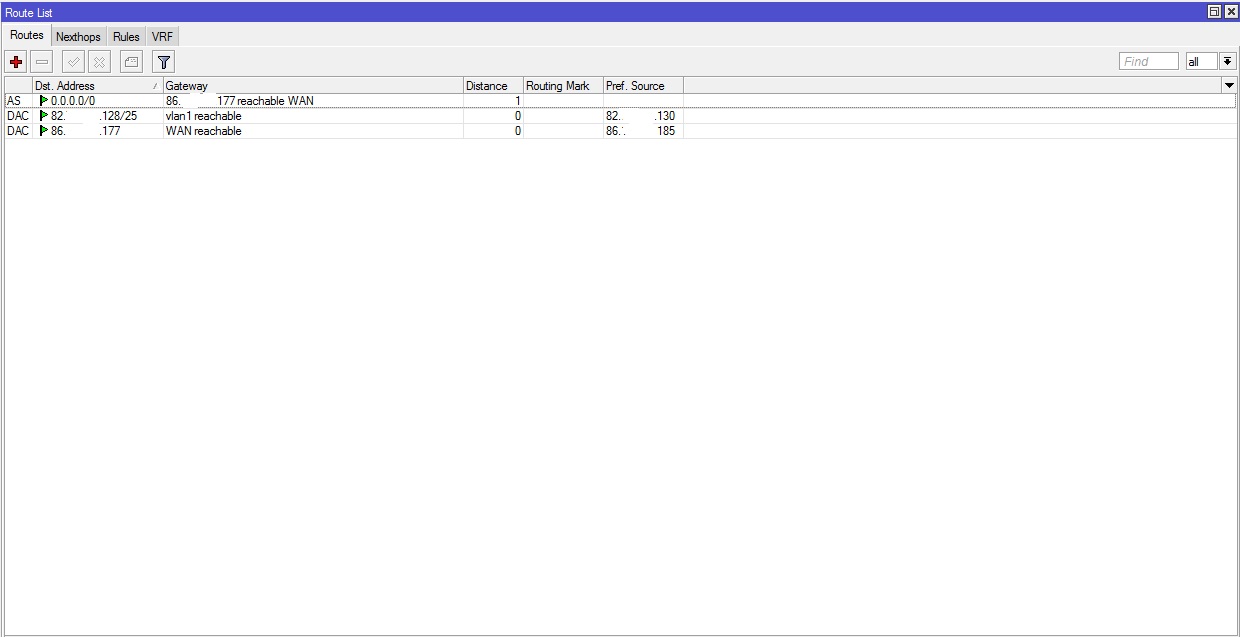
Task: Click the Distance 0 cell of the vlan1 row
Action: (x=493, y=116)
